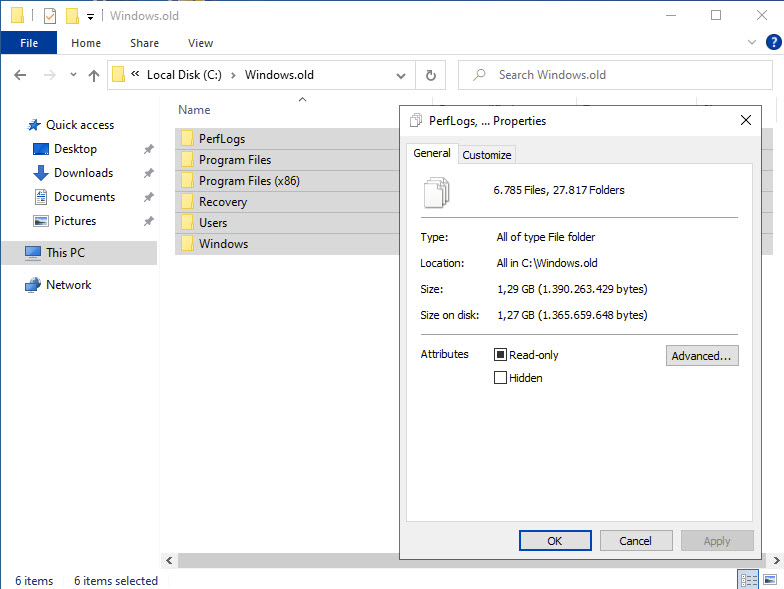The height and width of the screenshot is (589, 784).
Task: Expand the address bar history dropdown
Action: tap(401, 76)
